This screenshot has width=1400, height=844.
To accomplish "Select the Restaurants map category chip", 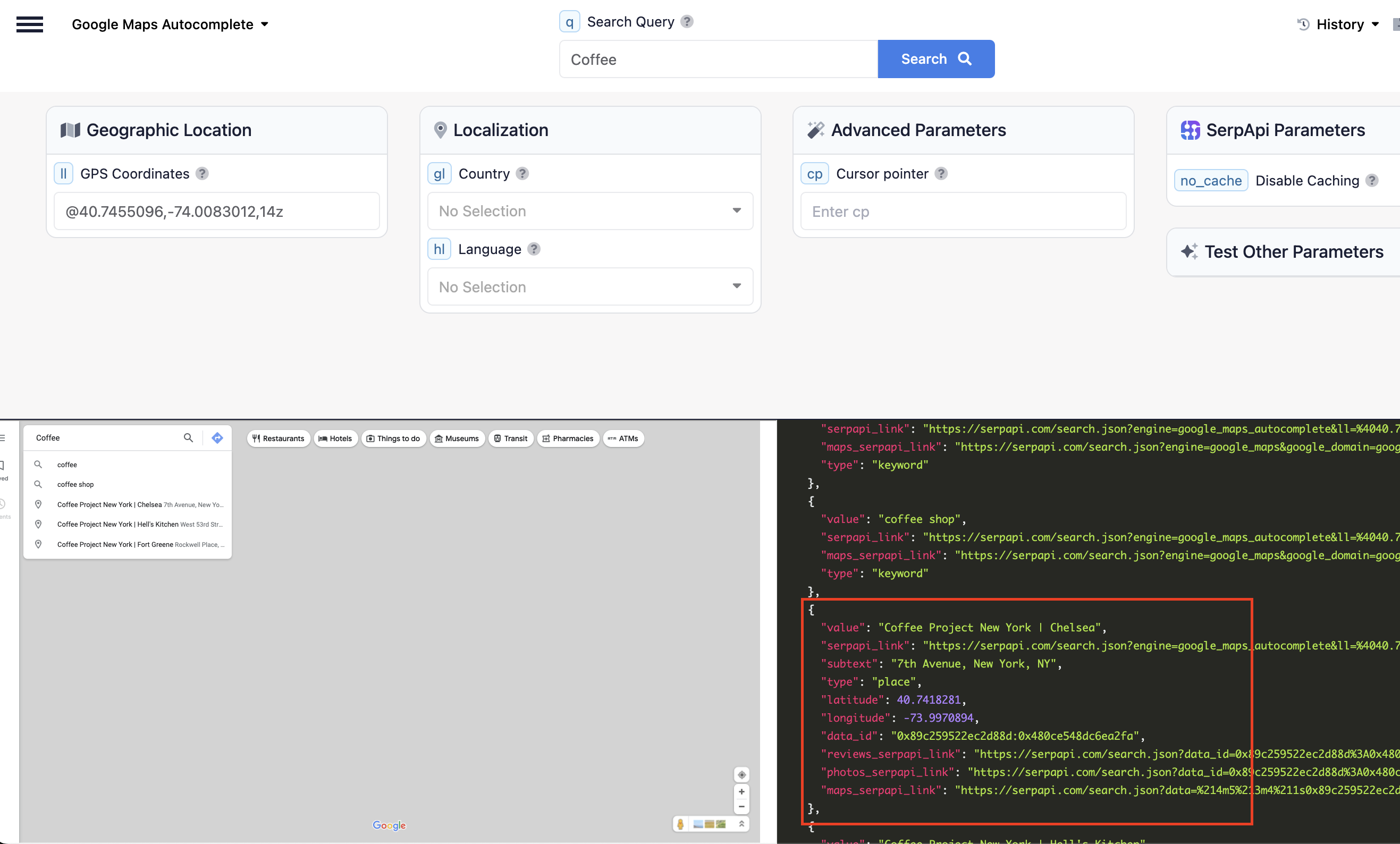I will click(x=279, y=438).
